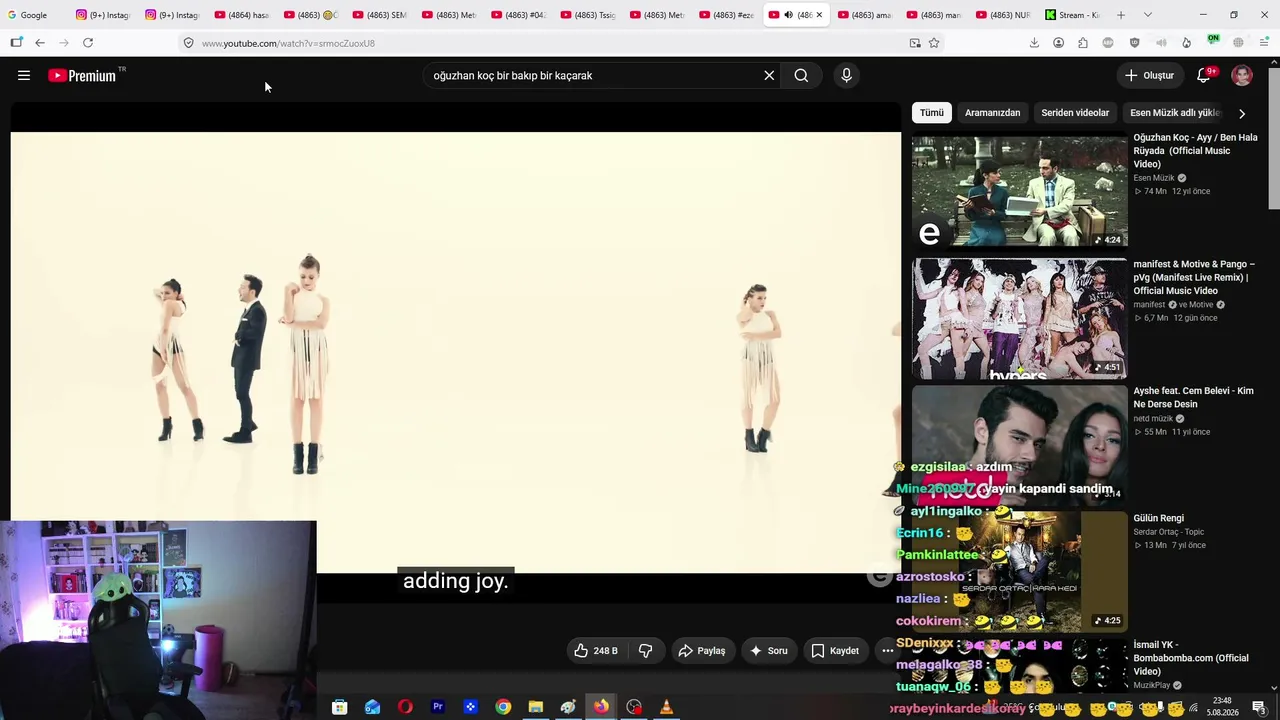Switch to the Google tab

pyautogui.click(x=34, y=15)
